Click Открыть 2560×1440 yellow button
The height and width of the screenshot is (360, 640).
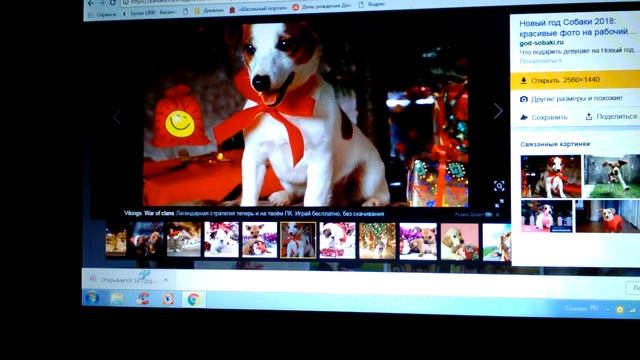(575, 80)
